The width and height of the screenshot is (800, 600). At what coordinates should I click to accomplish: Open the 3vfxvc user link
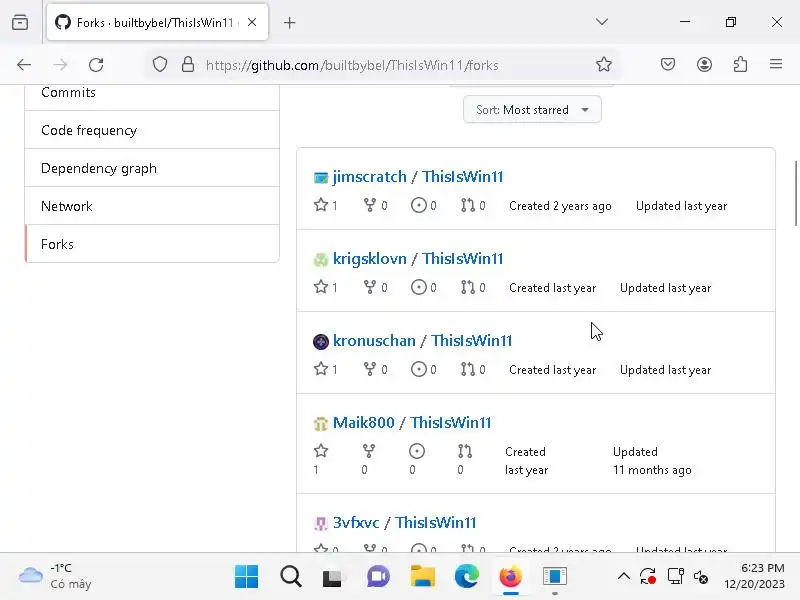coord(356,523)
